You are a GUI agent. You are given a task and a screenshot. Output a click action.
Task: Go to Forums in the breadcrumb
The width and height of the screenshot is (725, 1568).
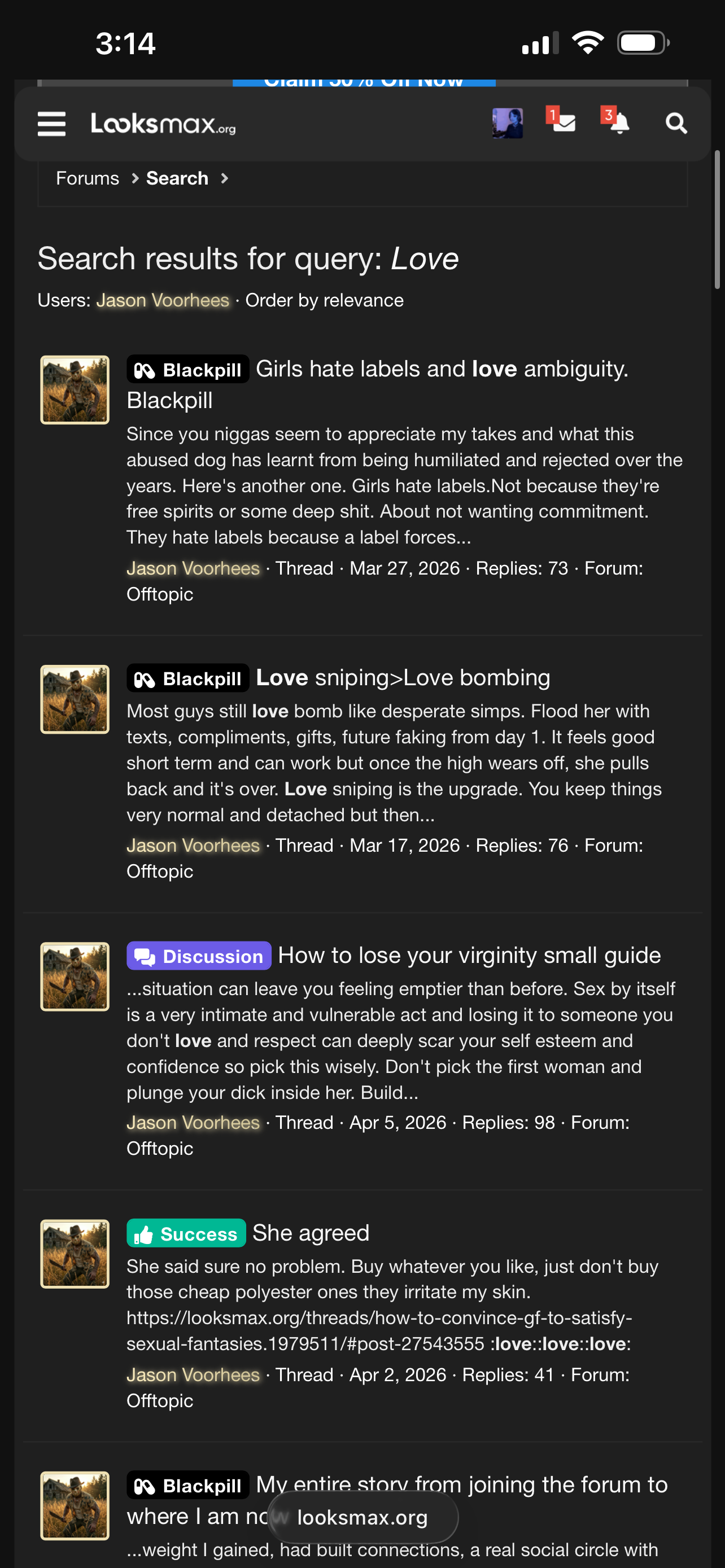[x=88, y=178]
